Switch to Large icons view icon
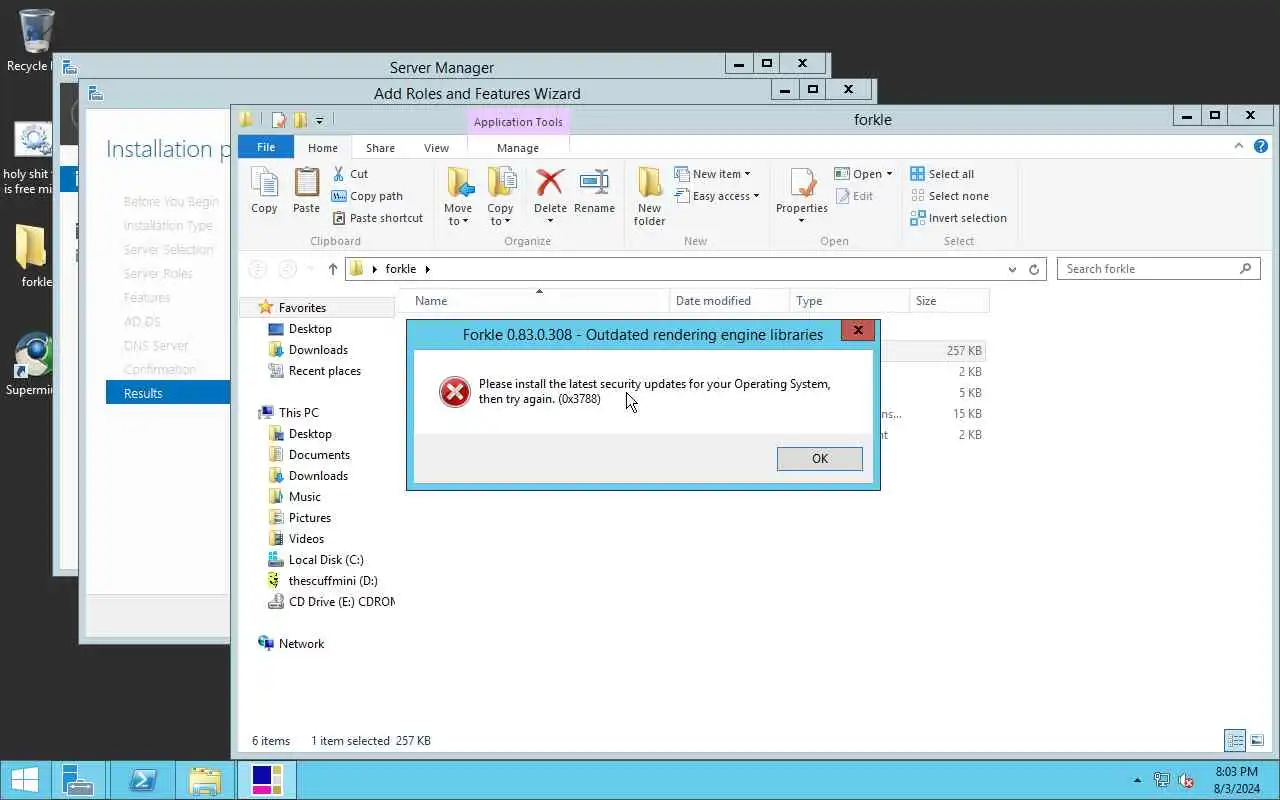 pyautogui.click(x=1257, y=741)
